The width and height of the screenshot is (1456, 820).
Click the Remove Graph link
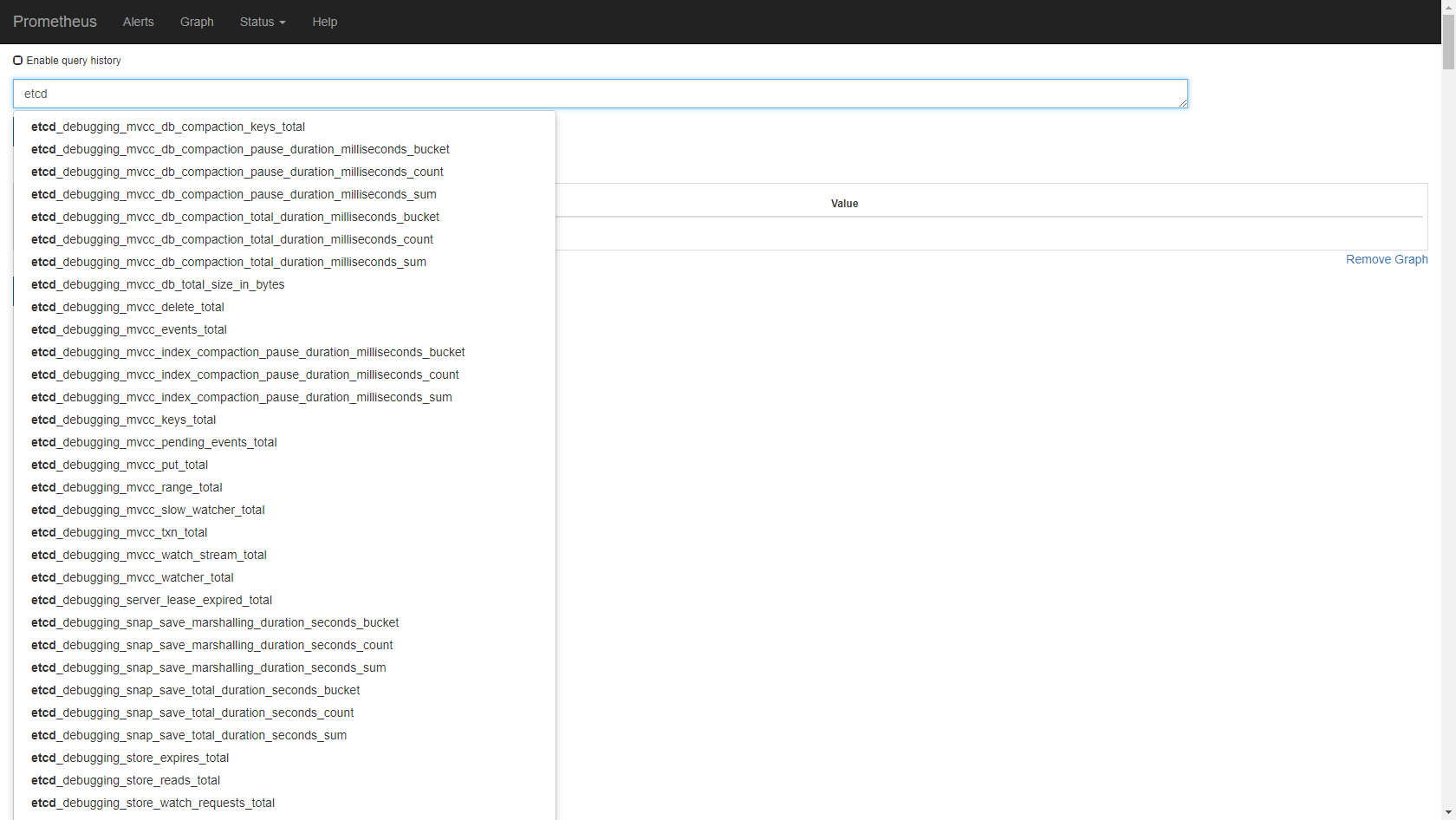(1386, 259)
